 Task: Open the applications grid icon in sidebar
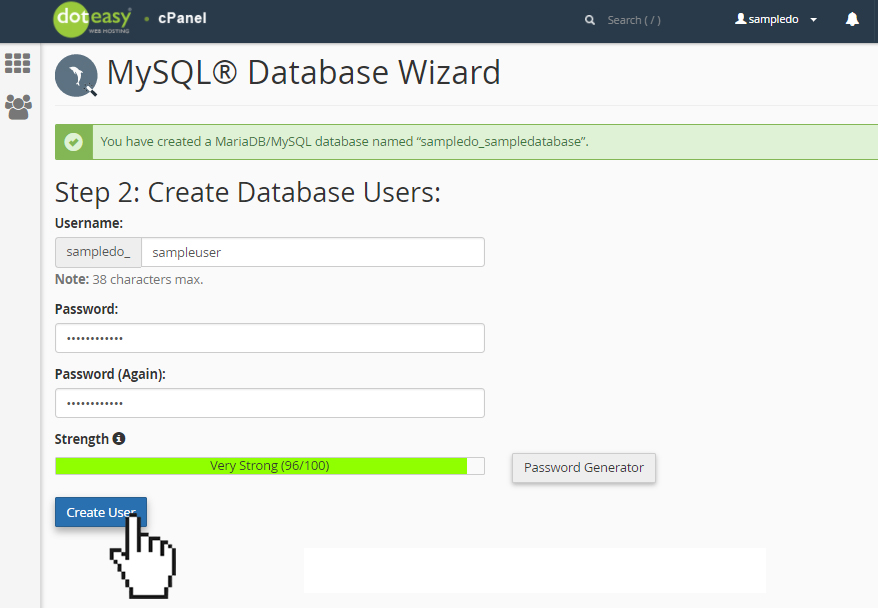click(18, 63)
